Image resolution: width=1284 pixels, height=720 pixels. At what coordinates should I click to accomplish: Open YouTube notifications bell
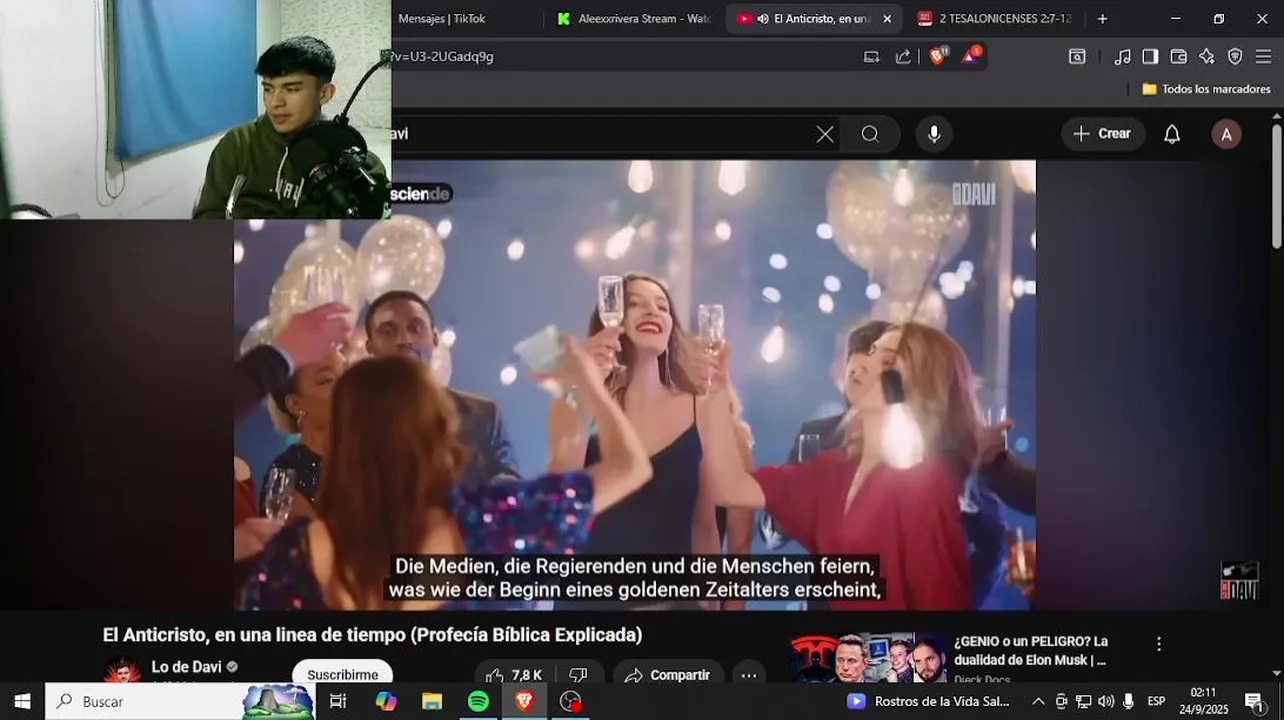pyautogui.click(x=1172, y=134)
